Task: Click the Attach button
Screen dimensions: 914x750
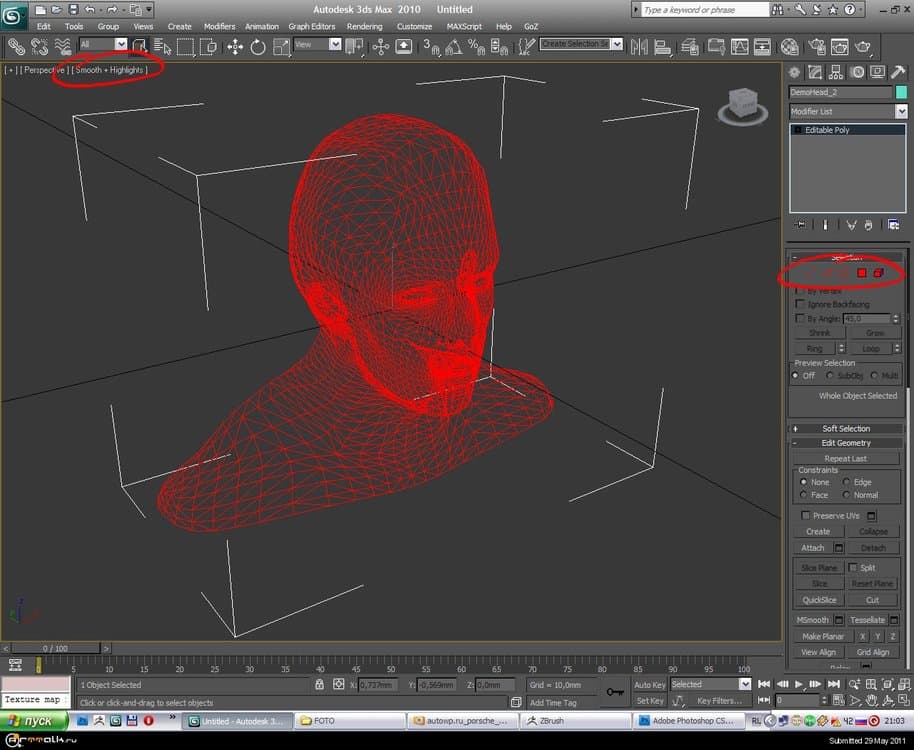Action: (813, 548)
